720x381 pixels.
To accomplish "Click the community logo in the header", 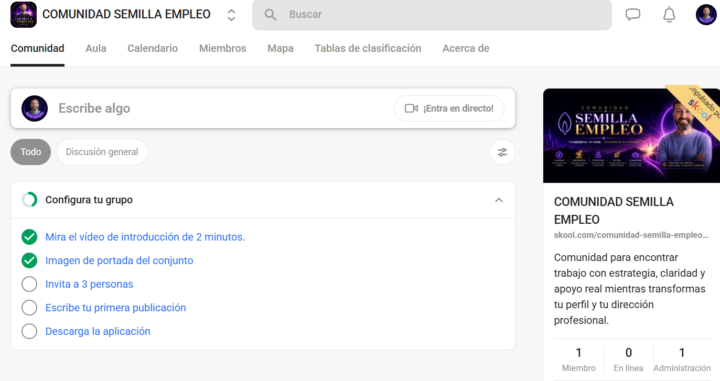I will tap(23, 15).
